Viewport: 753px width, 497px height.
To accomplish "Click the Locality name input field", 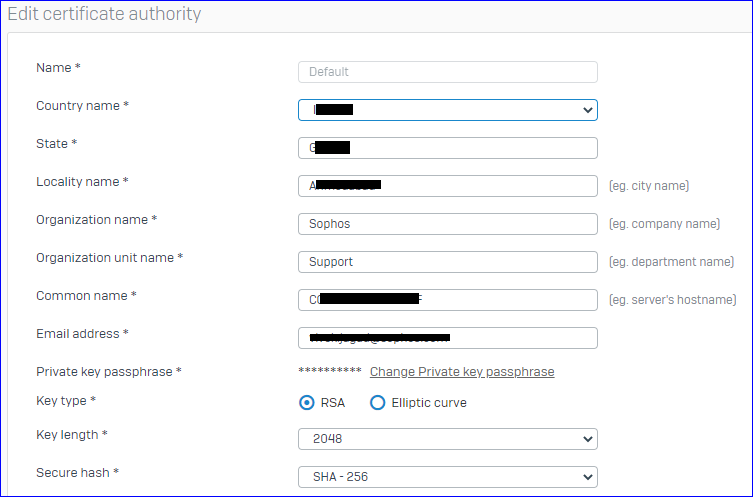I will [448, 186].
